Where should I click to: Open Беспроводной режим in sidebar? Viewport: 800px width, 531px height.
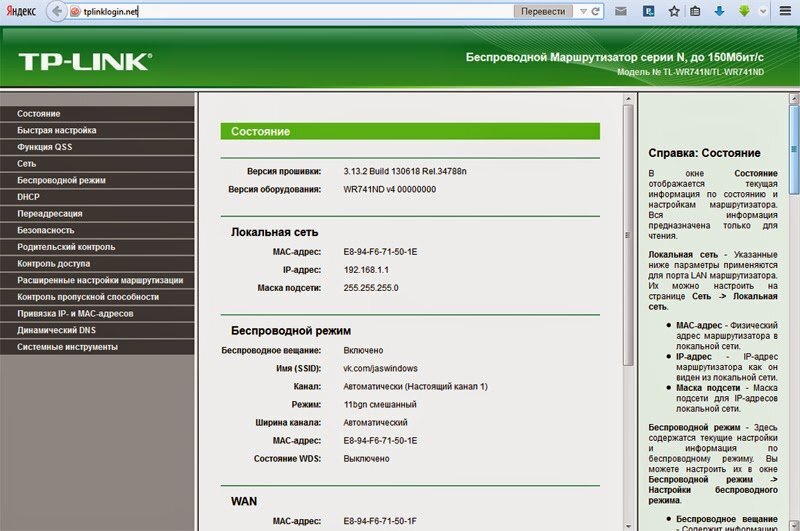[97, 181]
